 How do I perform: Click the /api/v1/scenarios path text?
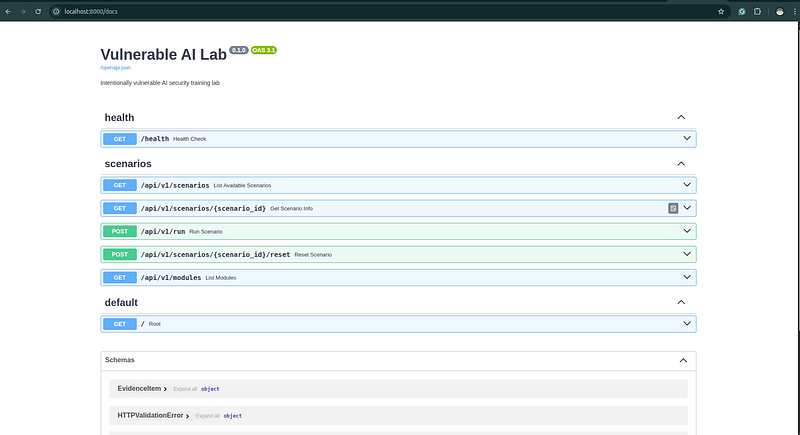pyautogui.click(x=175, y=185)
